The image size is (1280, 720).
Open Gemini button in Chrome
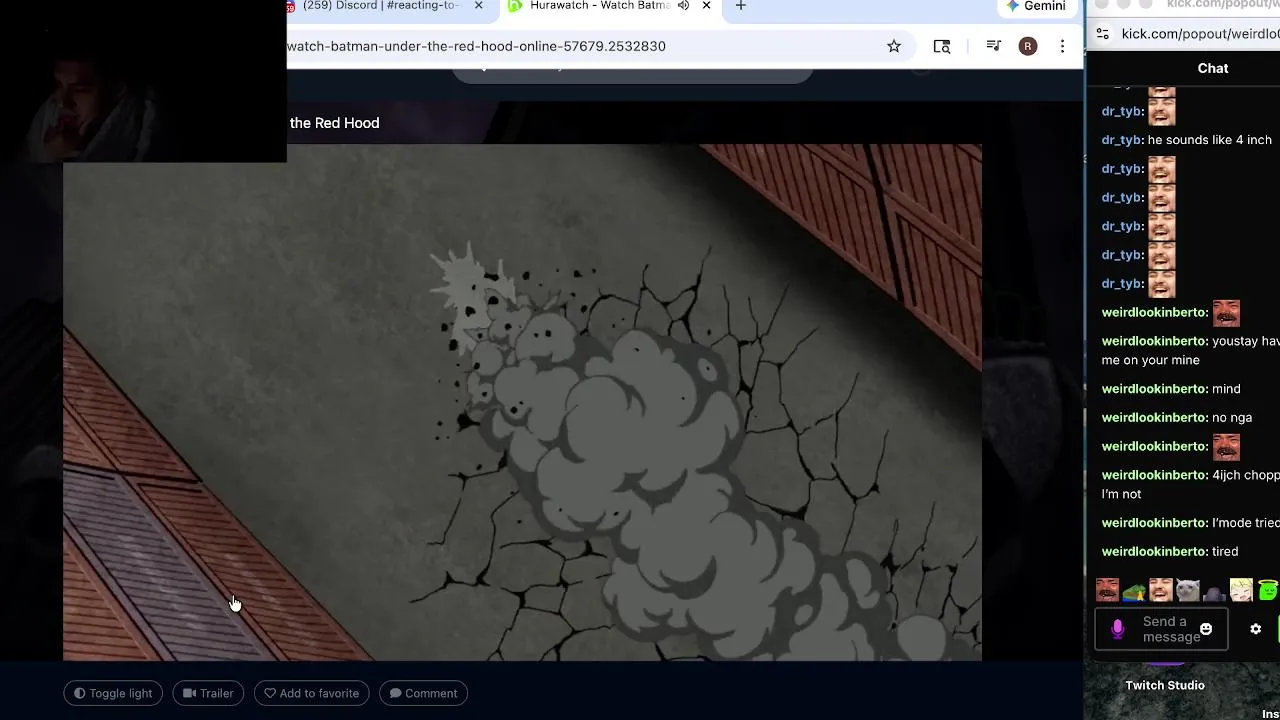point(1036,6)
